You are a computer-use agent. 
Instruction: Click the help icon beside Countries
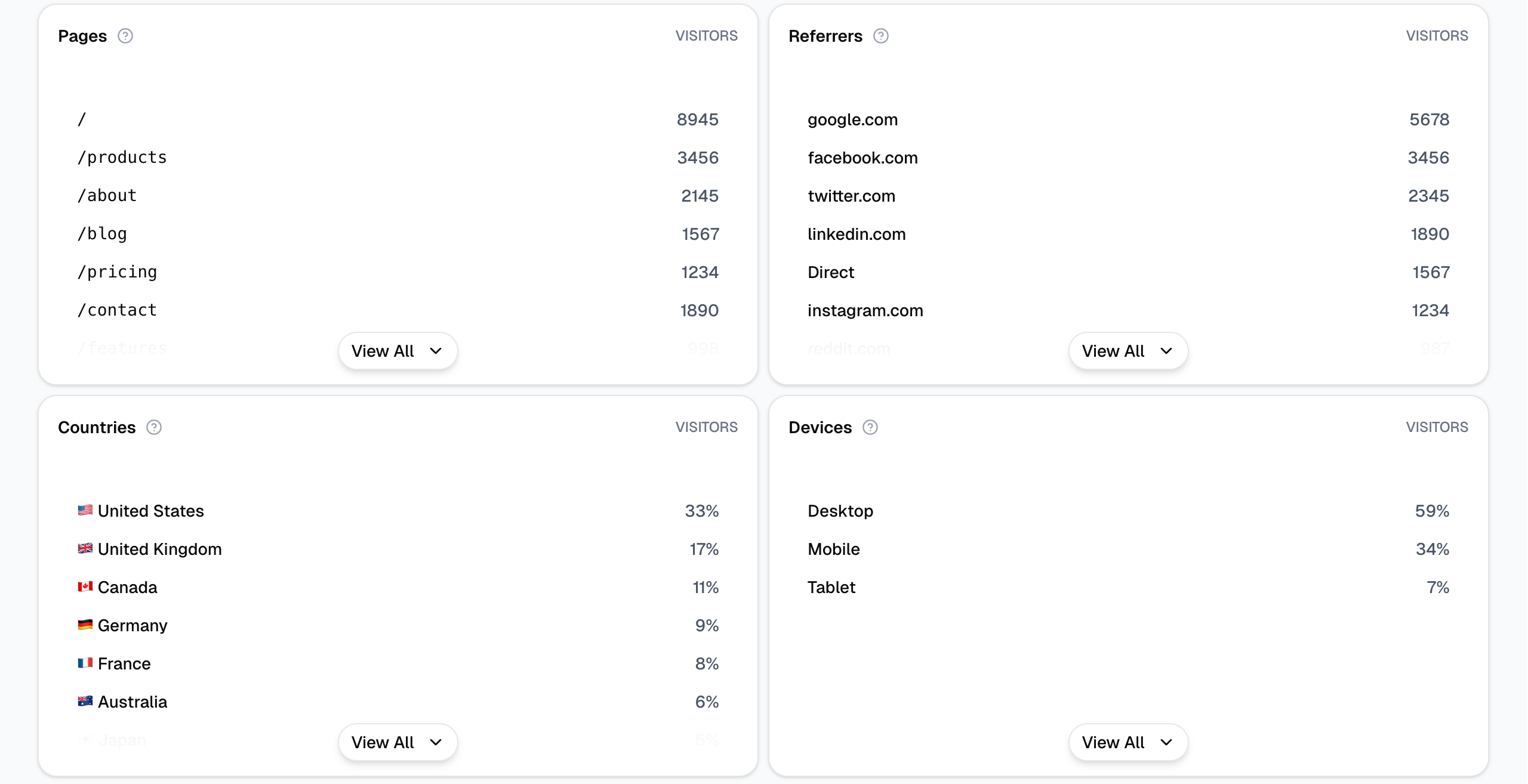154,428
